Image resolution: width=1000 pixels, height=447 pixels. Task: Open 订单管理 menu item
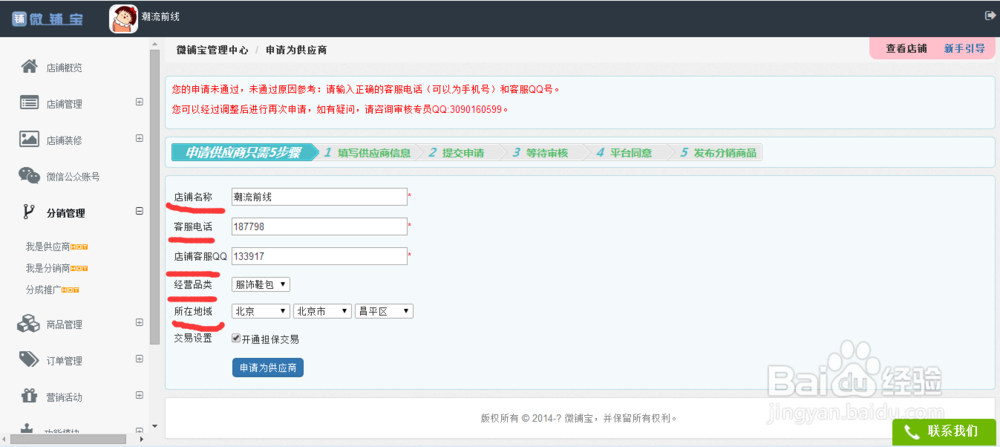coord(64,361)
